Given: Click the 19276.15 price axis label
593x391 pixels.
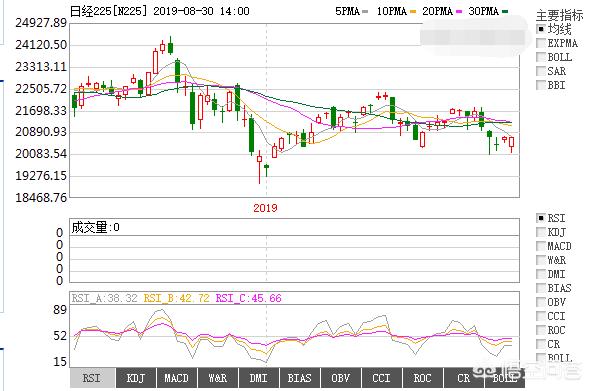Looking at the screenshot, I should [41, 175].
